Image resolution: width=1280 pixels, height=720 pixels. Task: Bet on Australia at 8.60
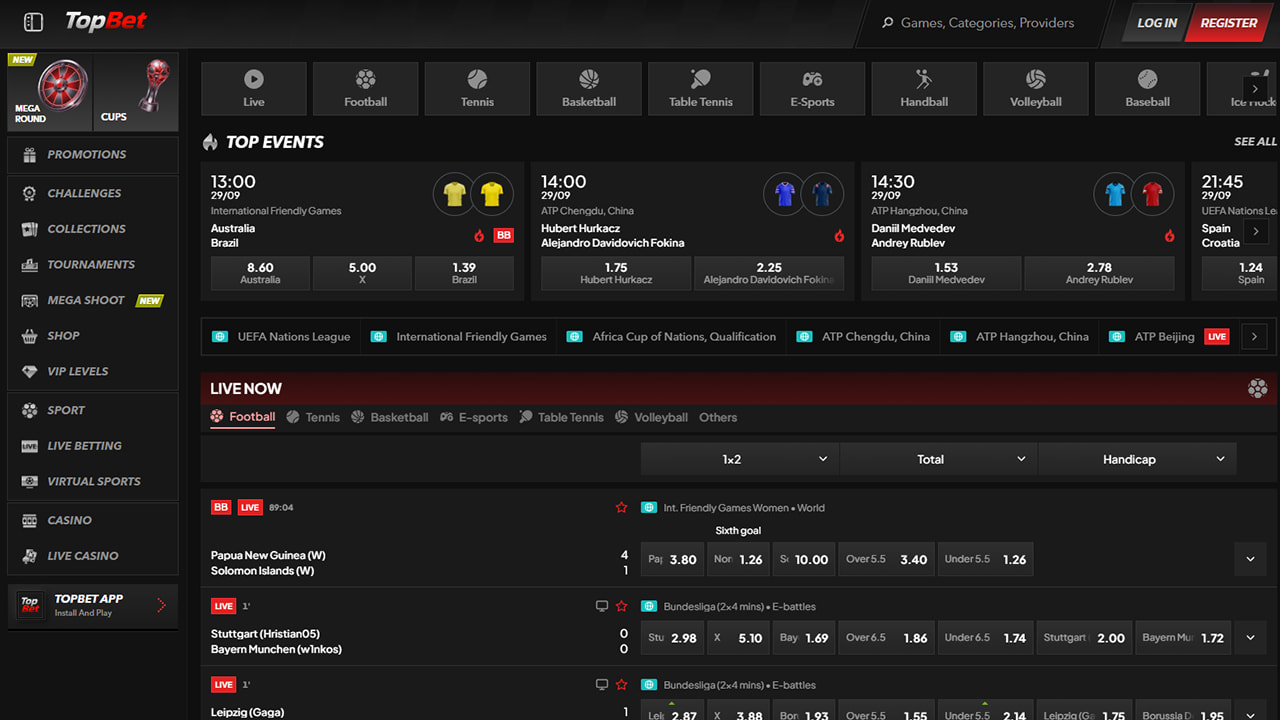(260, 273)
